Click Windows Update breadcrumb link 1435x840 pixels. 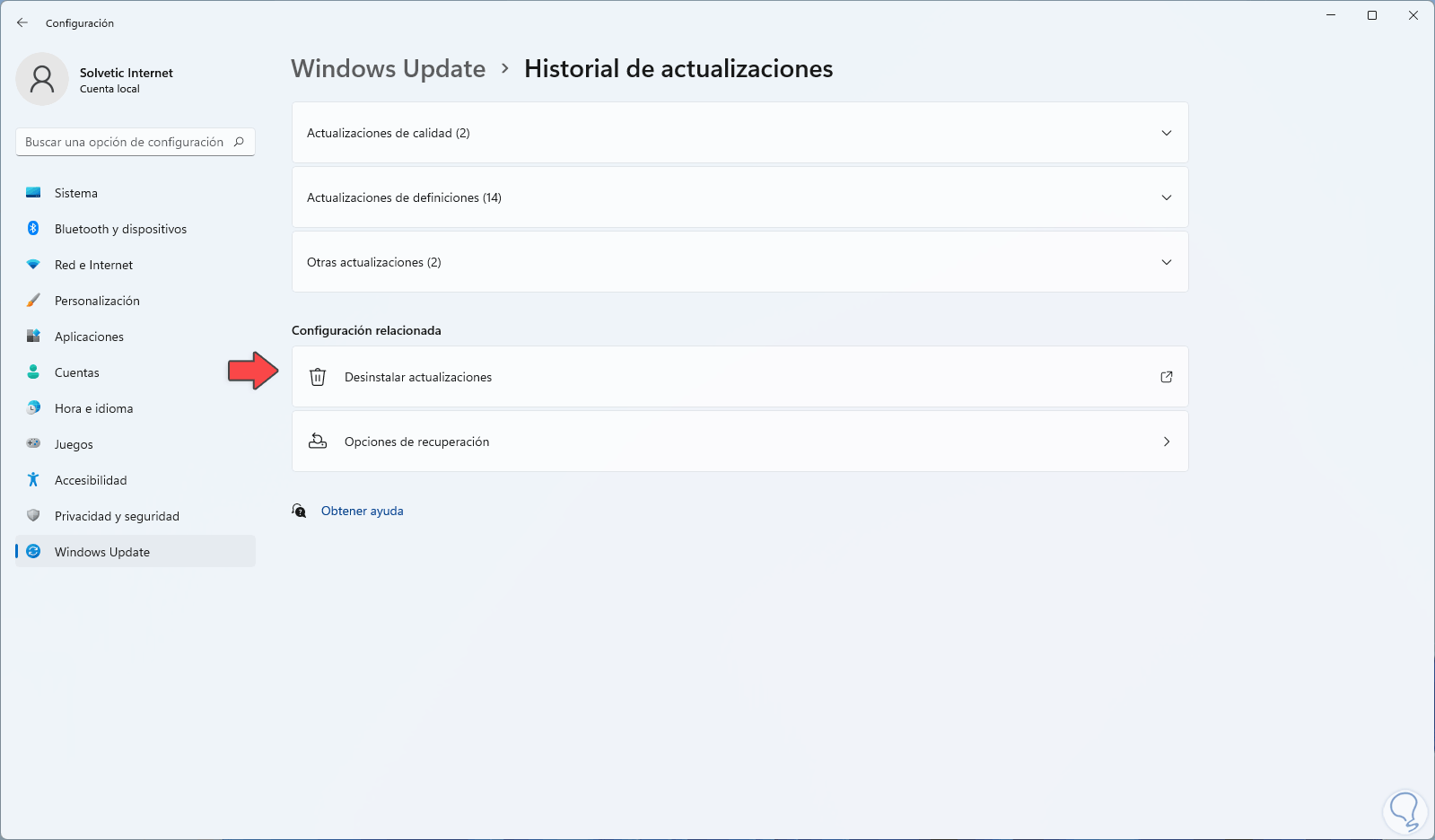pyautogui.click(x=389, y=69)
